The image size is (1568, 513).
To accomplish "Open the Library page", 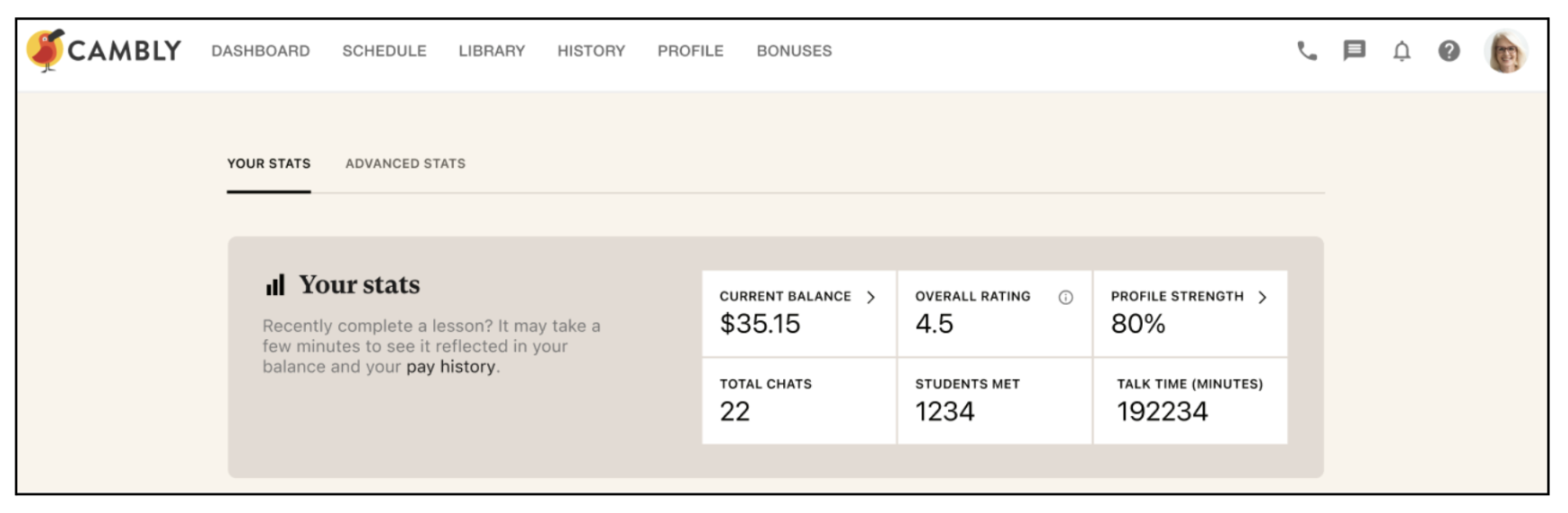I will click(492, 51).
